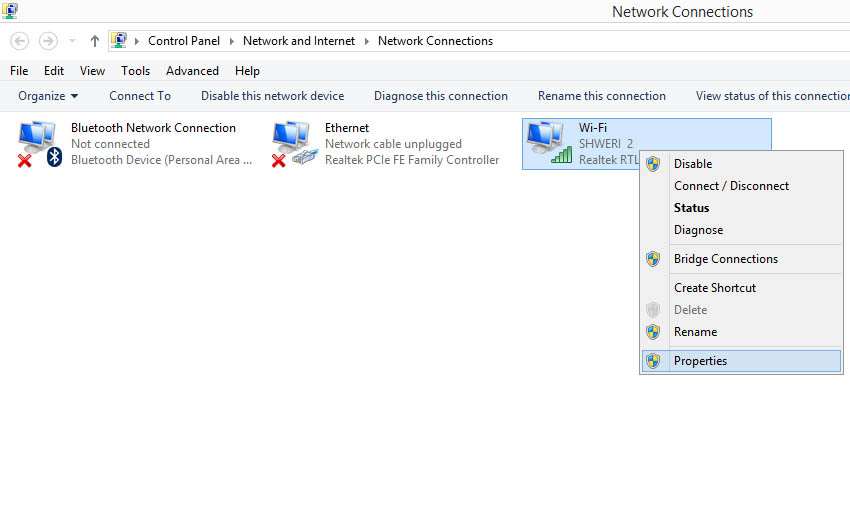Go up one level with the Up arrow

point(94,41)
